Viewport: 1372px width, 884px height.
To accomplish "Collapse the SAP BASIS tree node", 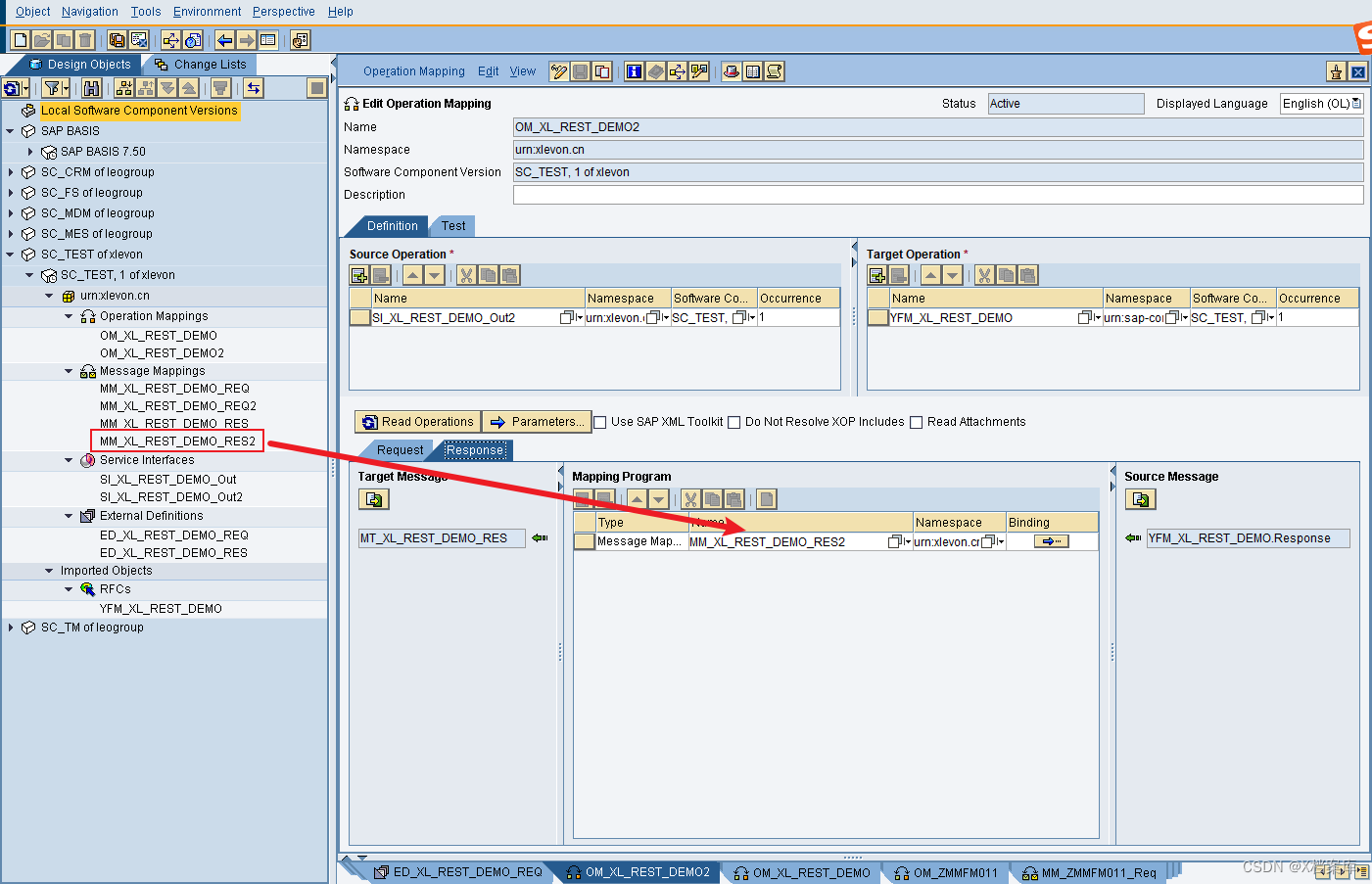I will coord(11,131).
